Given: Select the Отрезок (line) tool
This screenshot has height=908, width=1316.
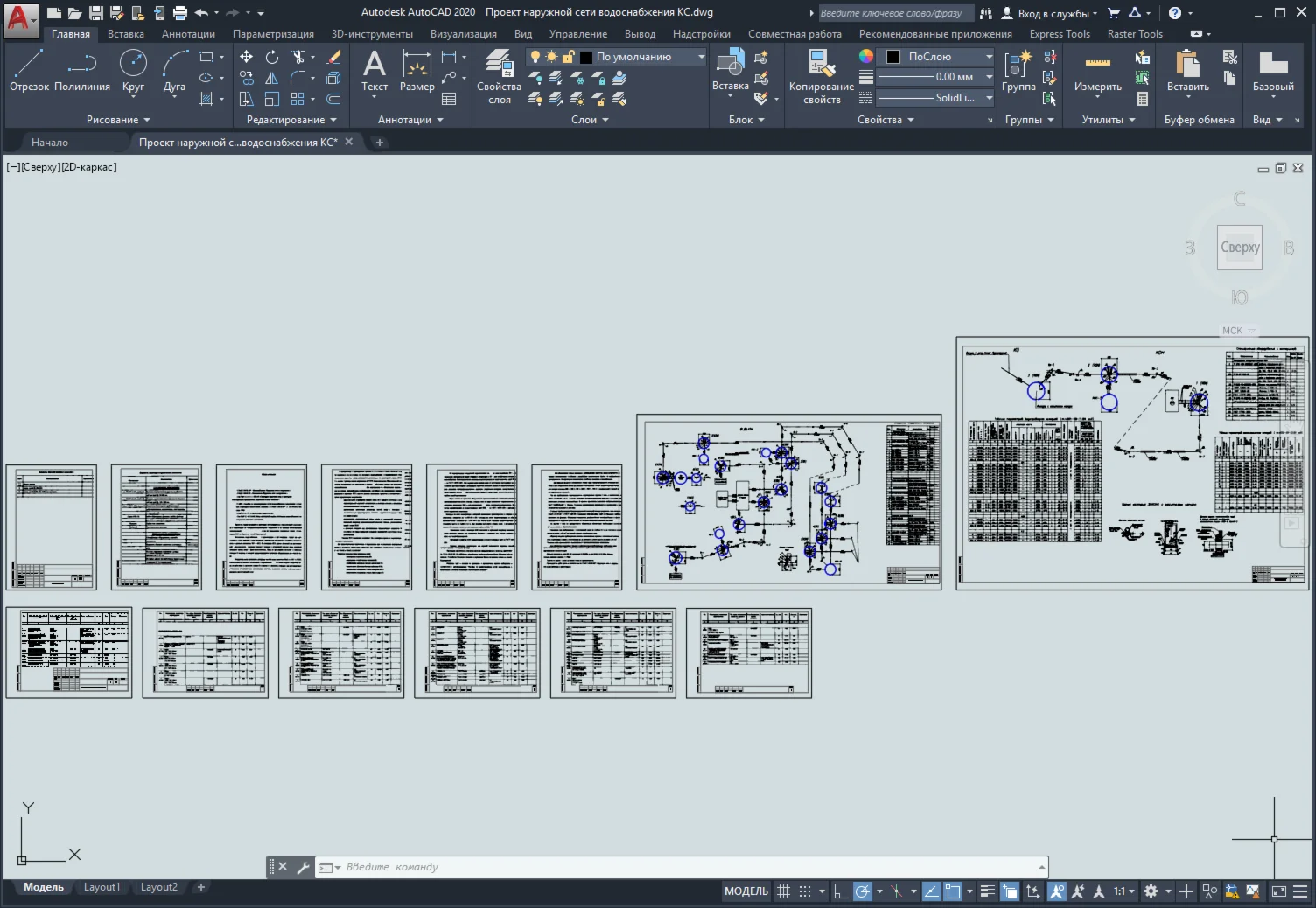Looking at the screenshot, I should point(29,70).
